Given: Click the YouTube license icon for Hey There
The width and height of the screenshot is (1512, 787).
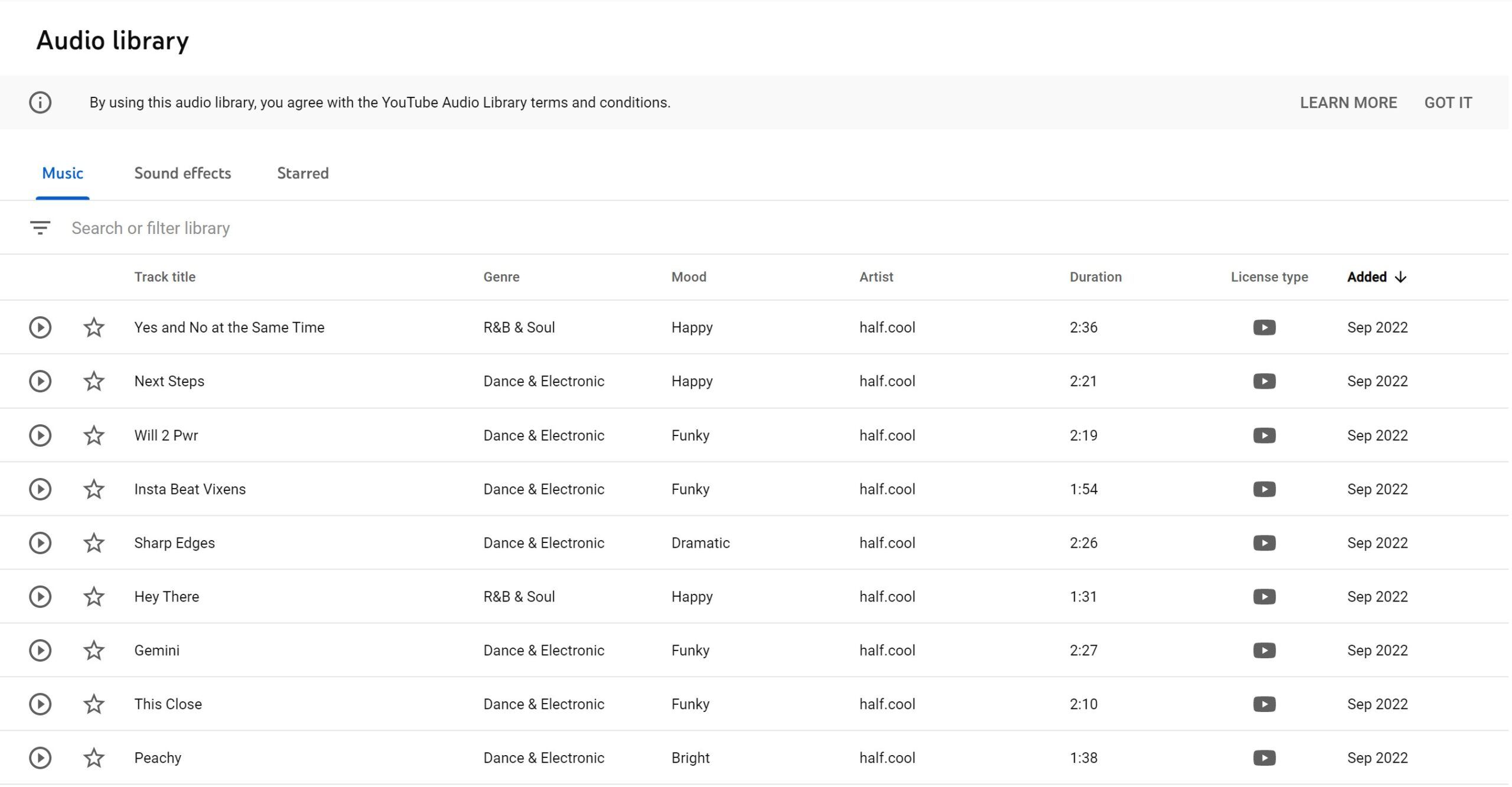Looking at the screenshot, I should pyautogui.click(x=1265, y=597).
